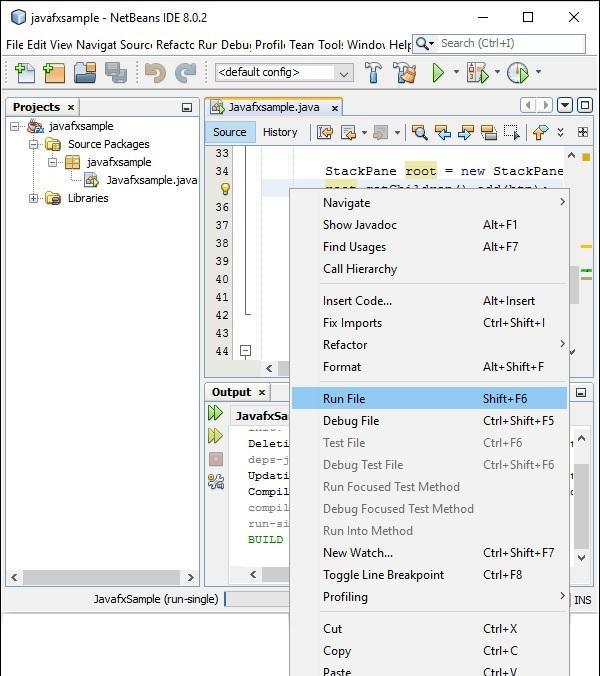This screenshot has width=600, height=676.
Task: Open the File menu
Action: point(14,44)
